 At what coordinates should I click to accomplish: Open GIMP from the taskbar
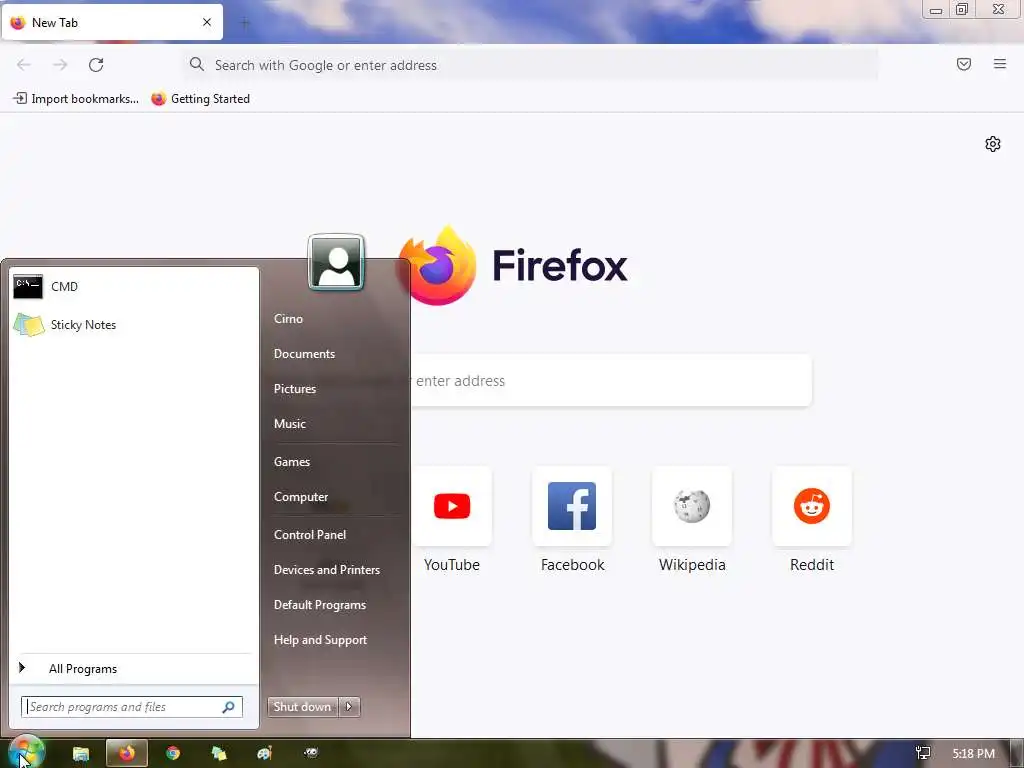click(311, 754)
